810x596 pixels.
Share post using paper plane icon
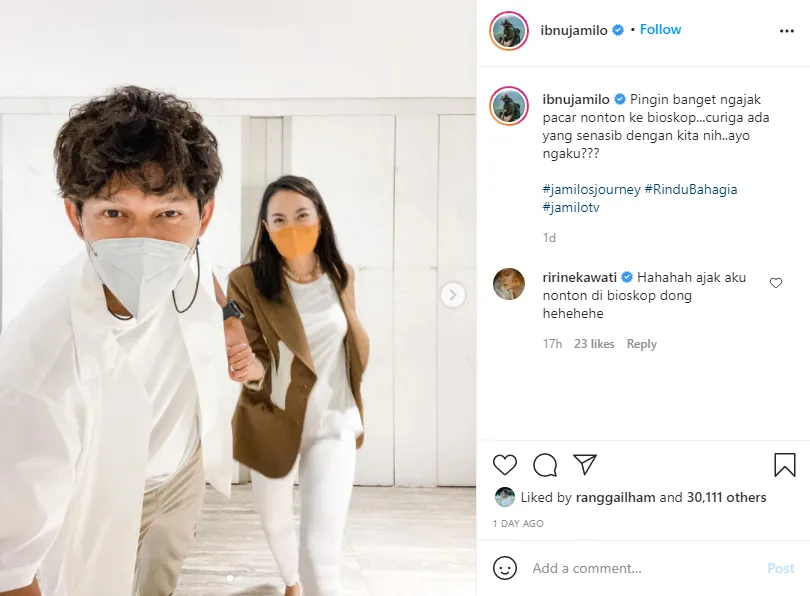point(585,464)
